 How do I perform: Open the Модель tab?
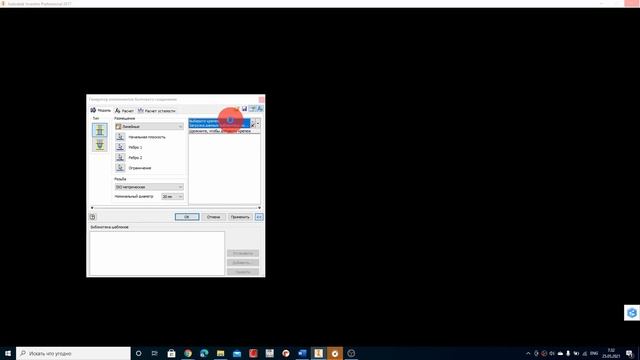pos(100,110)
